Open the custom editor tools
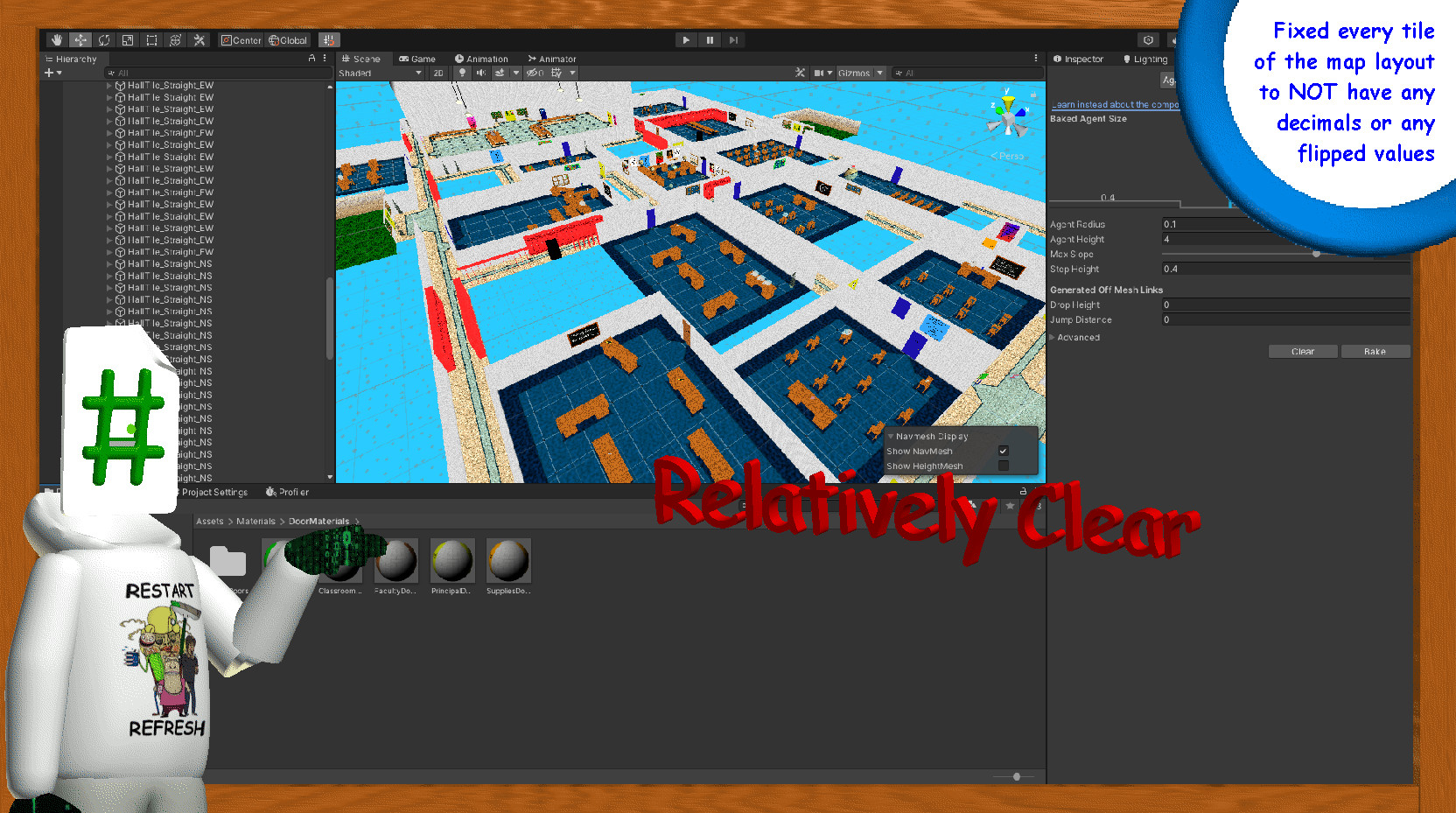Image resolution: width=1456 pixels, height=813 pixels. pos(199,40)
